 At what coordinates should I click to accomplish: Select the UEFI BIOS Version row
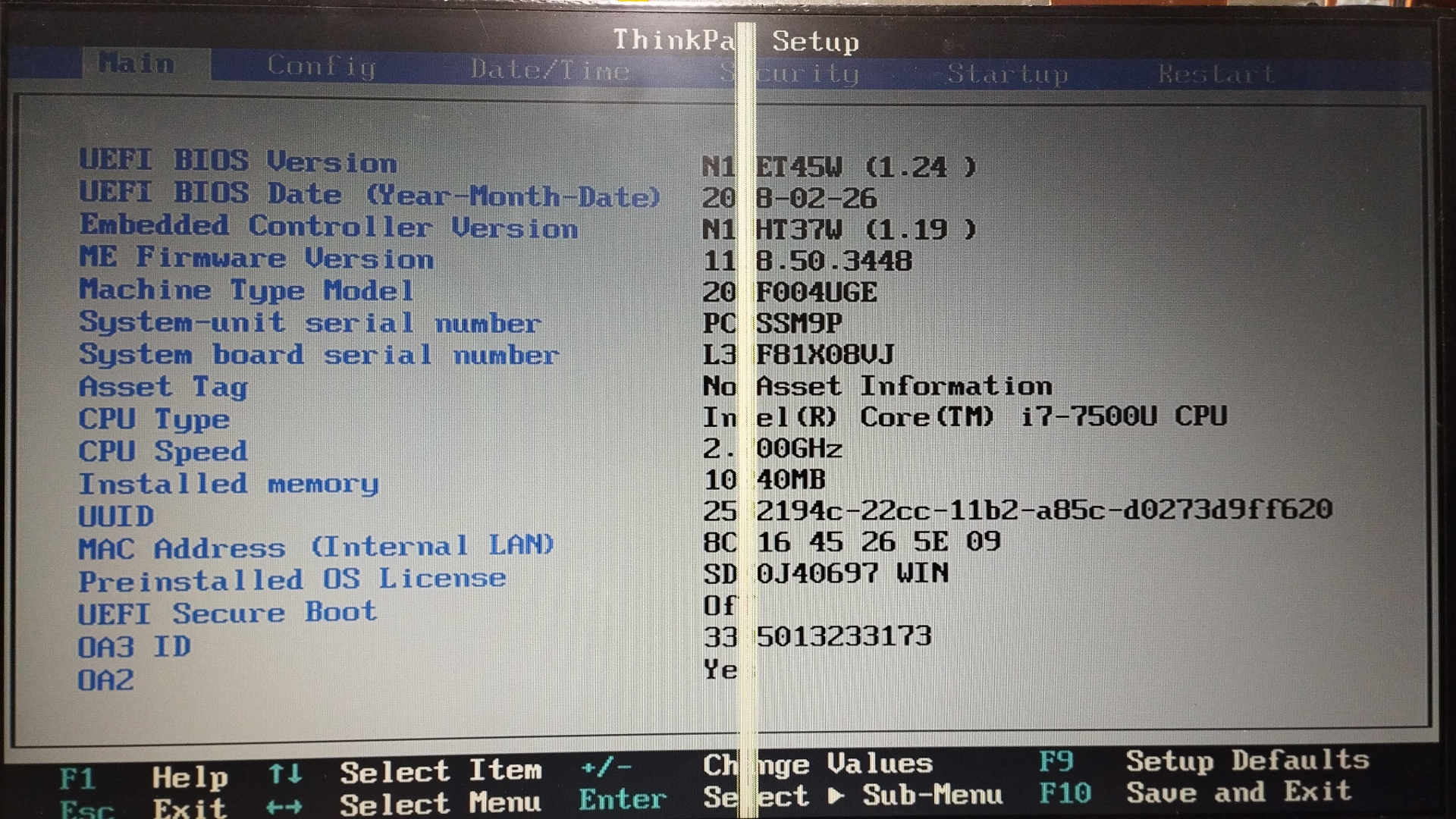tap(238, 161)
